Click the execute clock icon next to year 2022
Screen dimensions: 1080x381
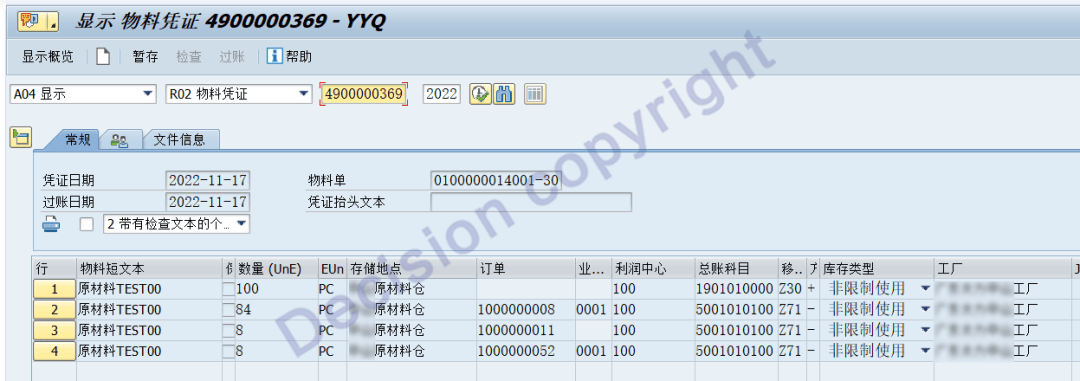(x=480, y=94)
